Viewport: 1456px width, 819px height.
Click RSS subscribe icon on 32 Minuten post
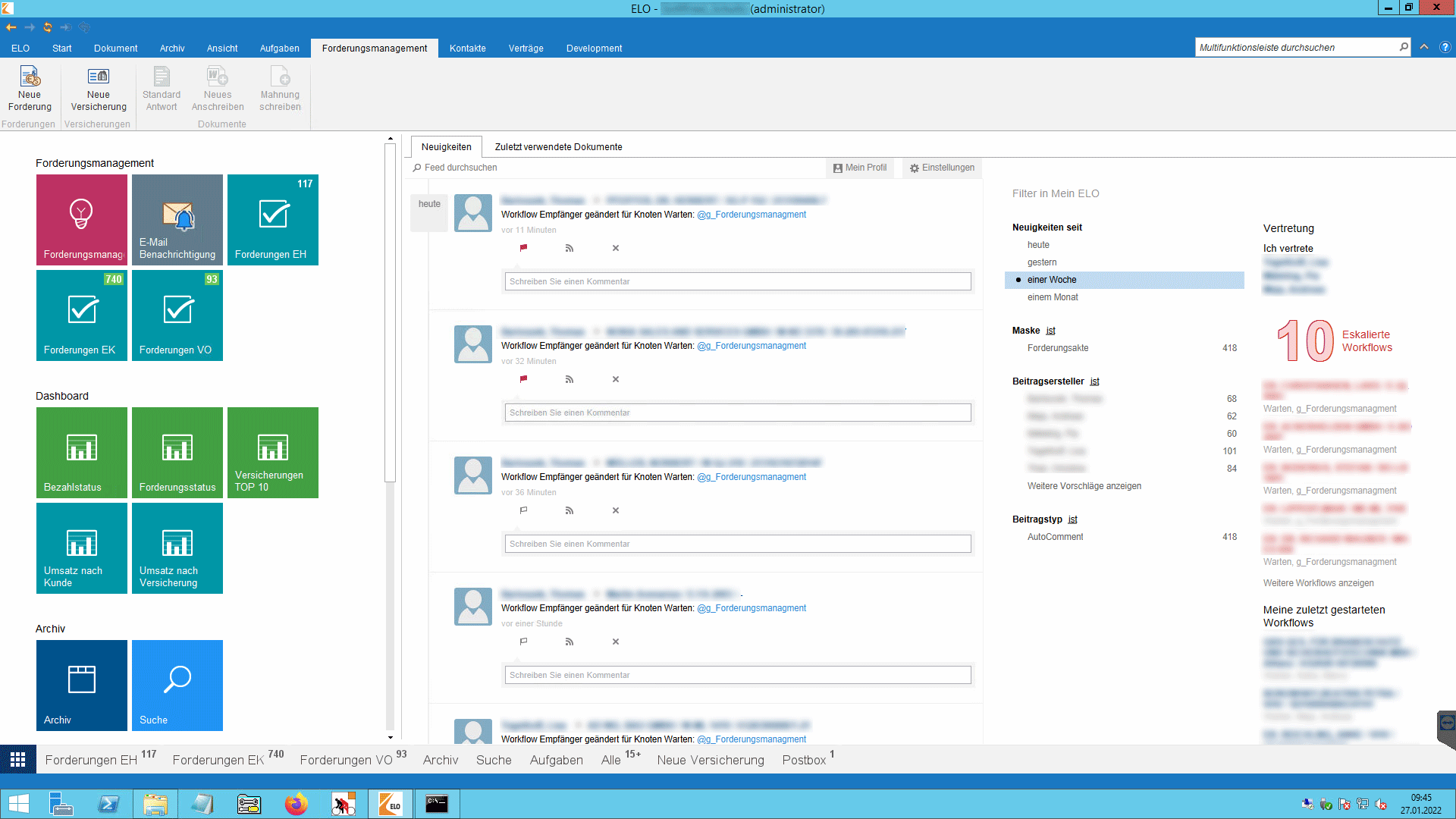(570, 379)
